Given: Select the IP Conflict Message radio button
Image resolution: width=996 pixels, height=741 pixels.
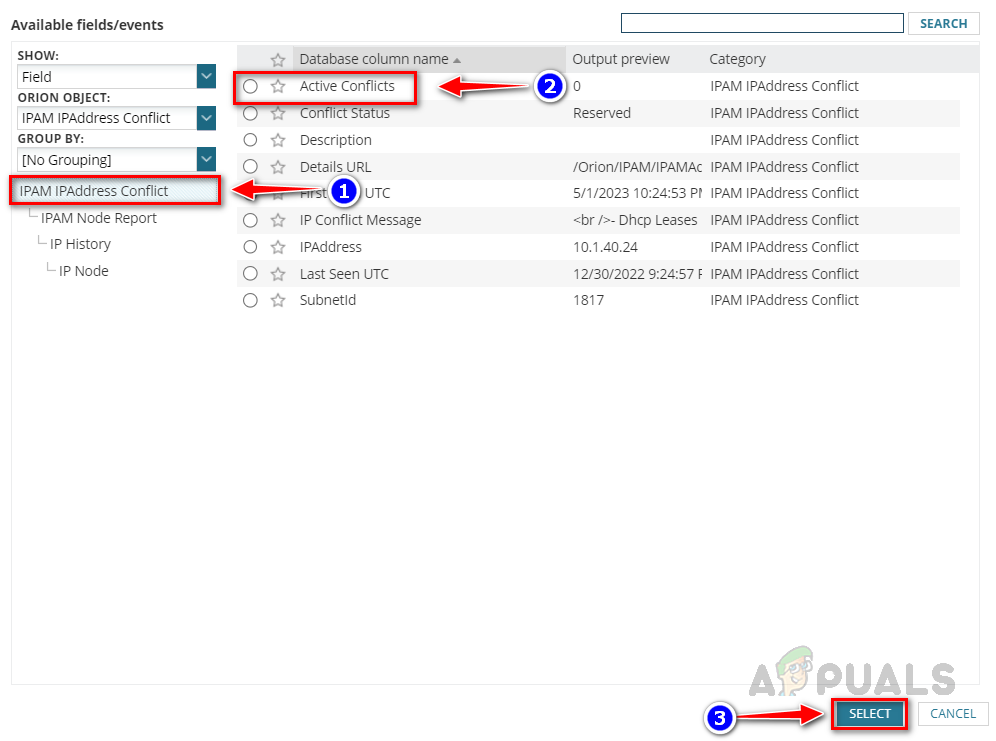Looking at the screenshot, I should click(250, 220).
